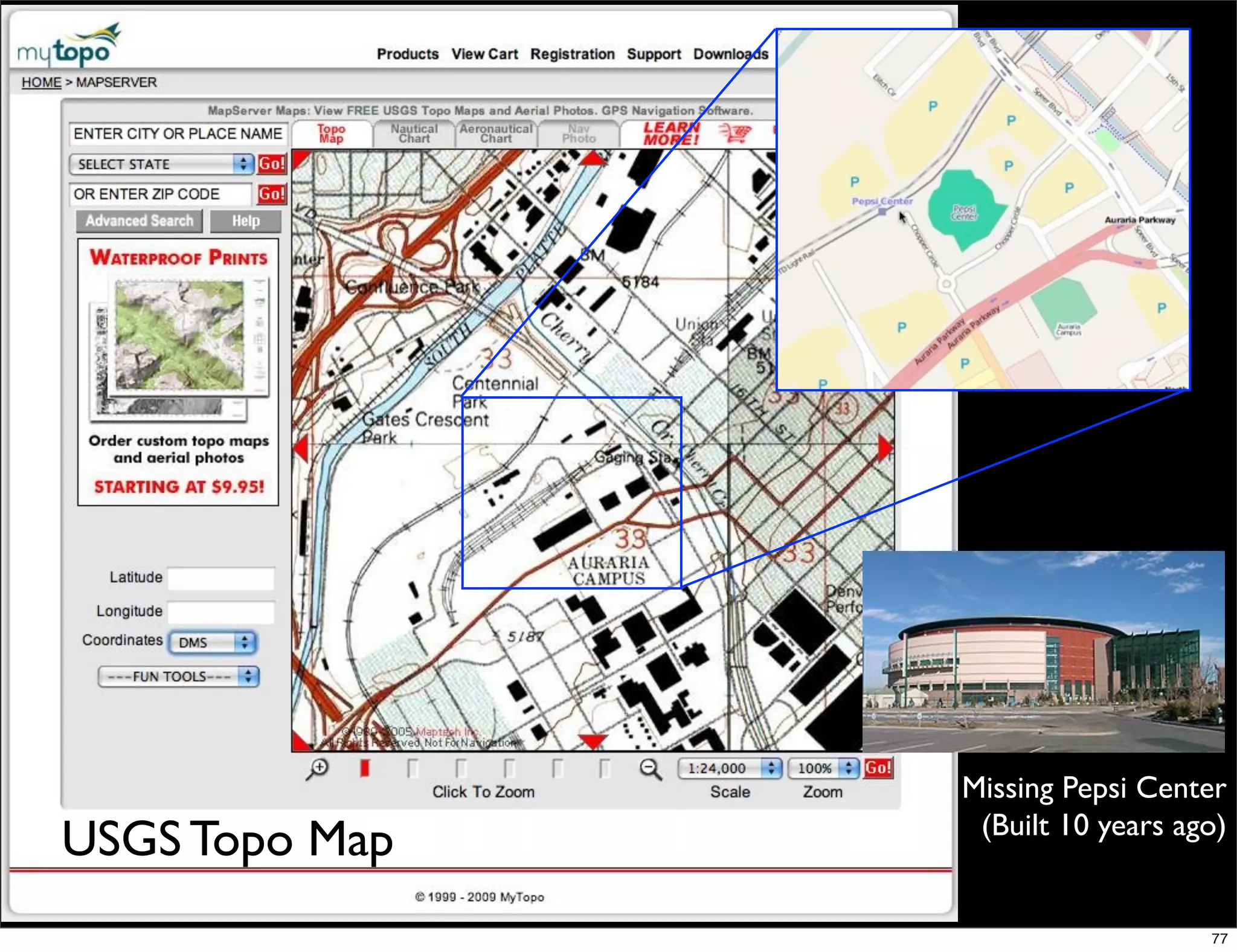Screen dimensions: 1237x952
Task: Click Confluence Park label on topo map
Action: click(x=413, y=287)
